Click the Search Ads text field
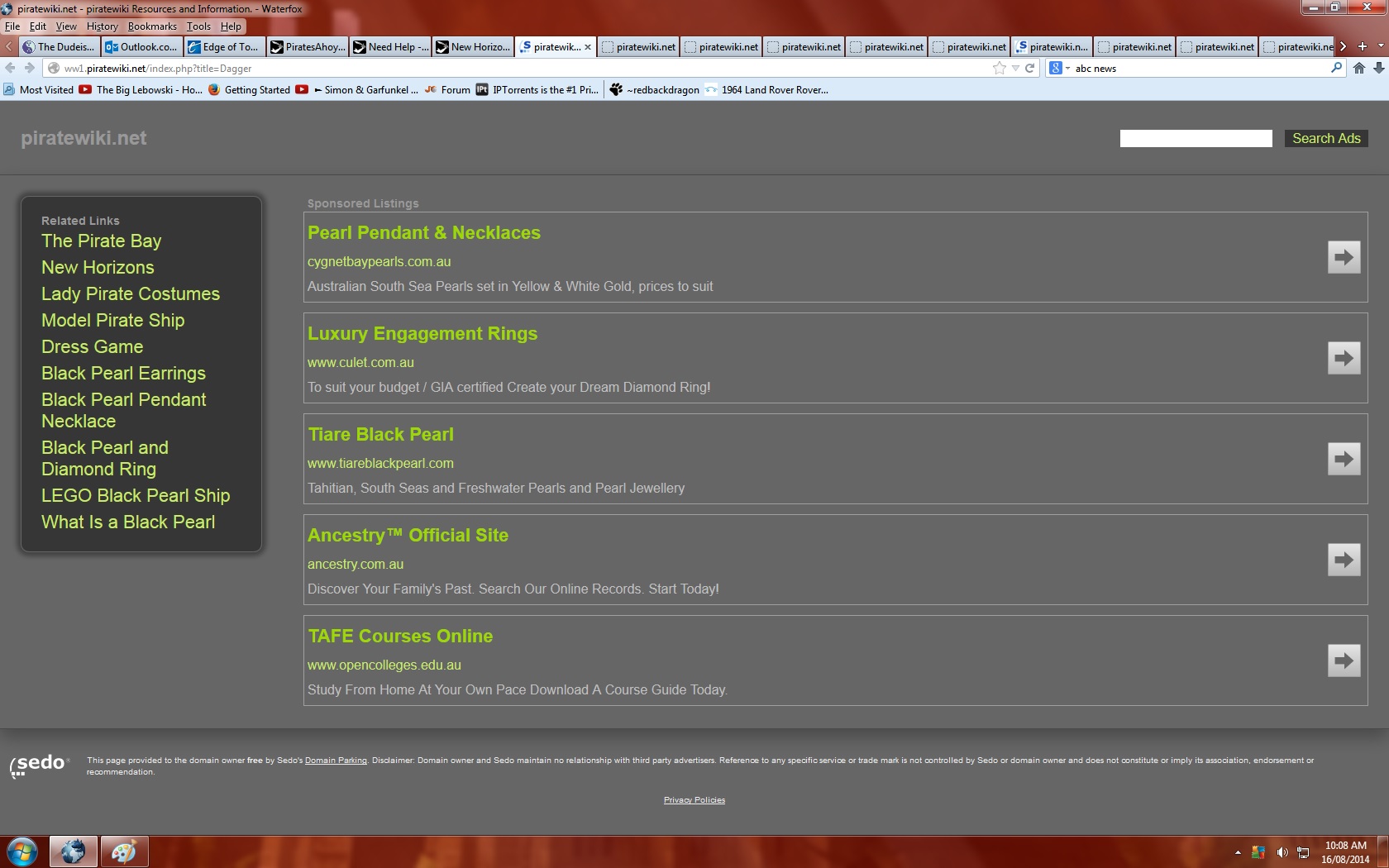 (1196, 138)
